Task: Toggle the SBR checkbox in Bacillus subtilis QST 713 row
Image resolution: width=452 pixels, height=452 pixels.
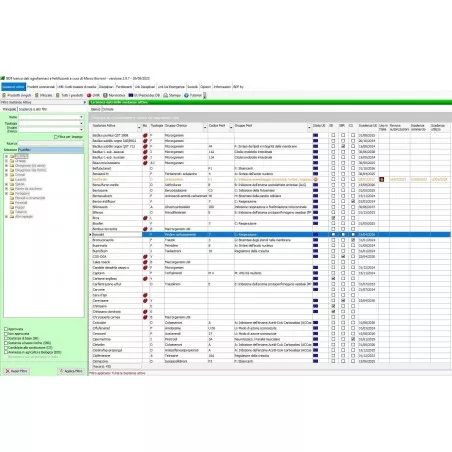Action: [x=343, y=146]
